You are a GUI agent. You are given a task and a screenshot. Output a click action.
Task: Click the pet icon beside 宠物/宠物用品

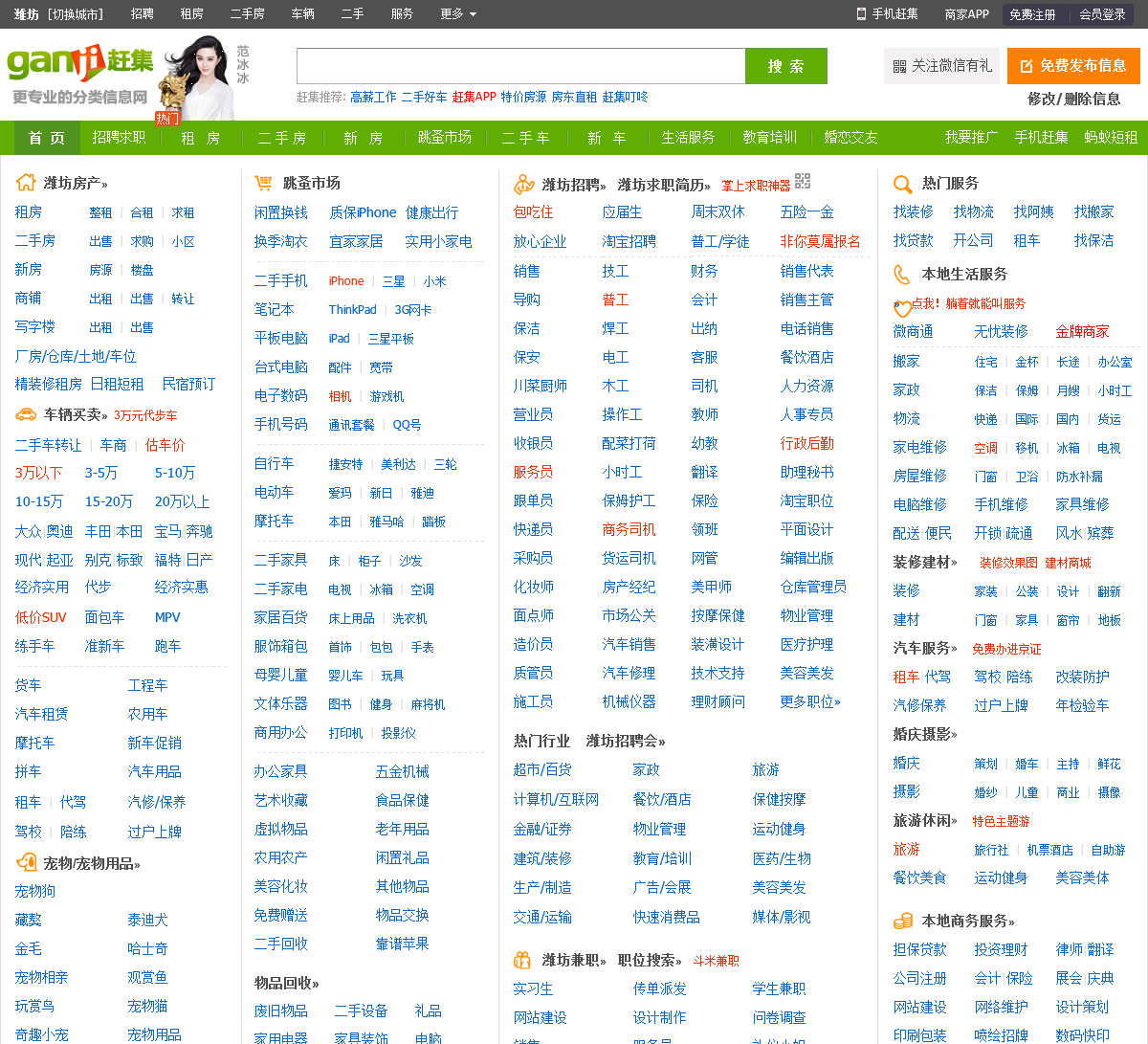click(x=26, y=863)
